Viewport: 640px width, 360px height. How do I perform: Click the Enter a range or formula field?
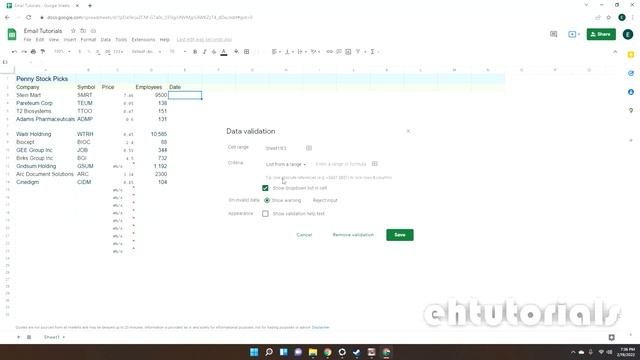point(341,164)
